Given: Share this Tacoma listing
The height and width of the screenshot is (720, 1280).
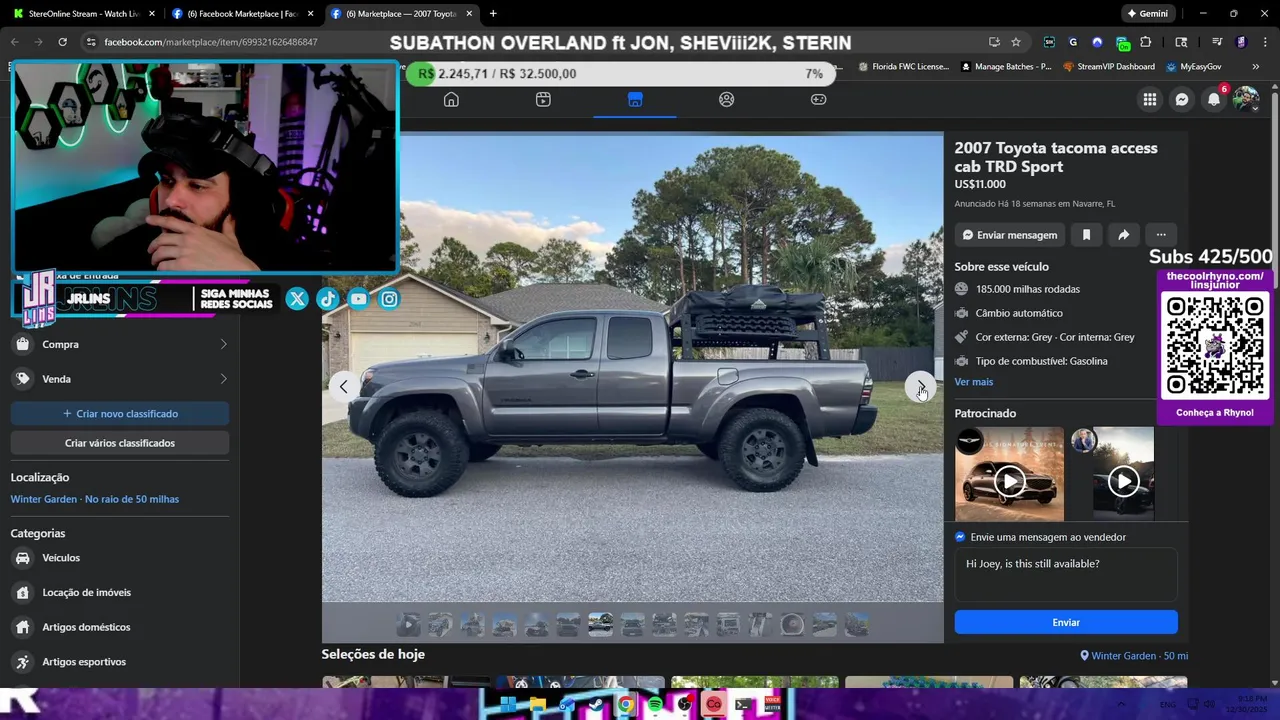Looking at the screenshot, I should [1123, 235].
